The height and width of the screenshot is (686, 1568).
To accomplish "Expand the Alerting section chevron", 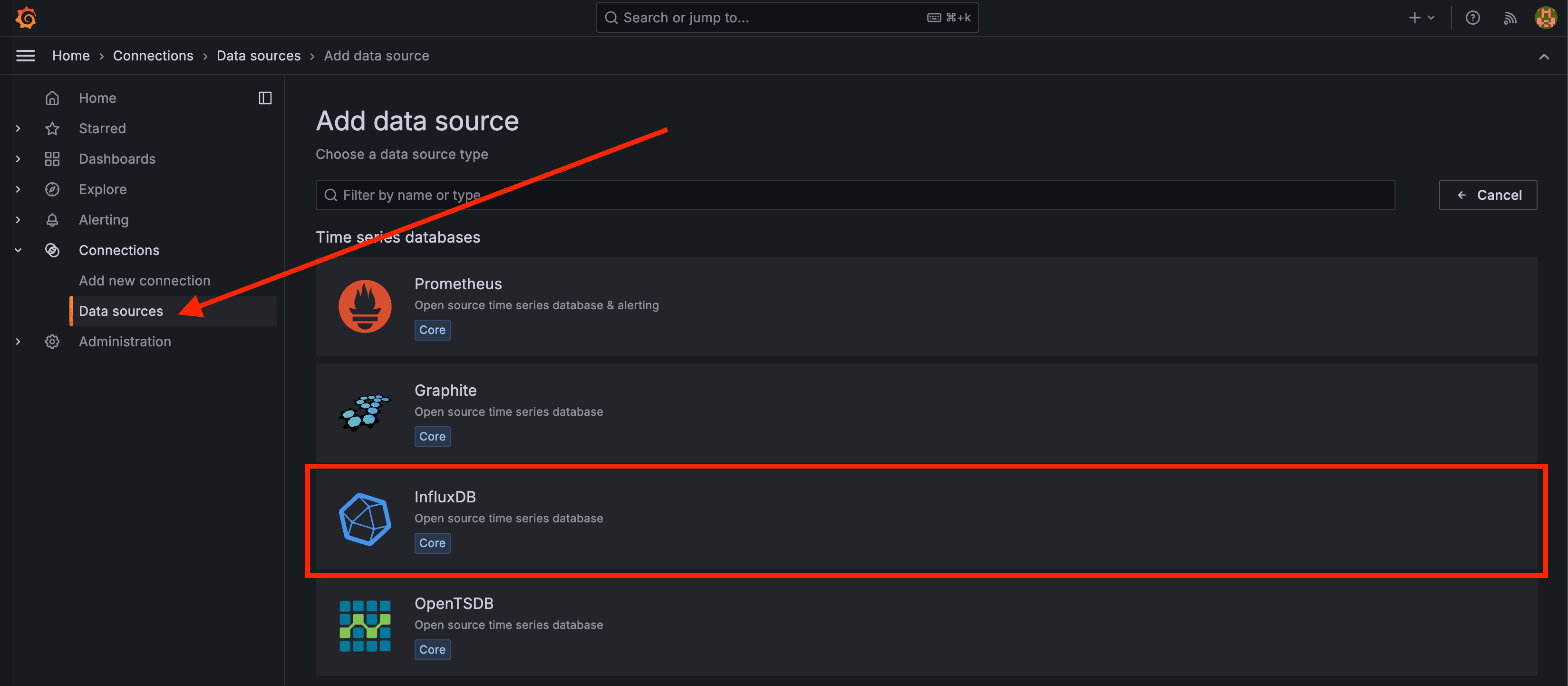I will pyautogui.click(x=18, y=220).
